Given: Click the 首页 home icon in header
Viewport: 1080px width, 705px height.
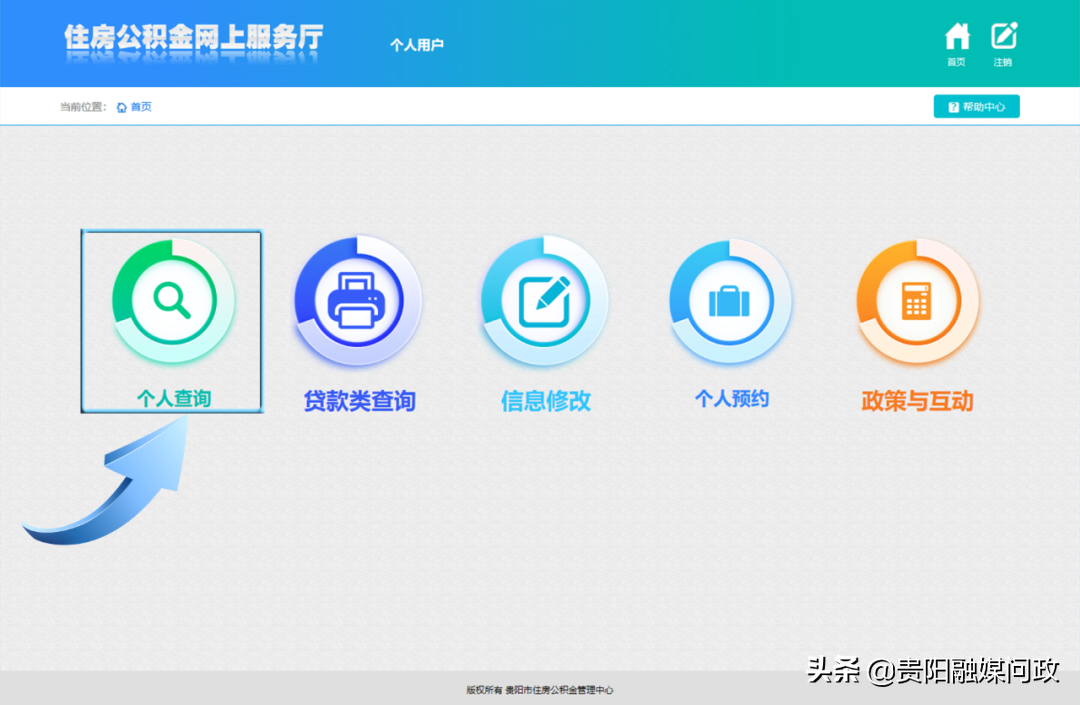Looking at the screenshot, I should (x=956, y=37).
